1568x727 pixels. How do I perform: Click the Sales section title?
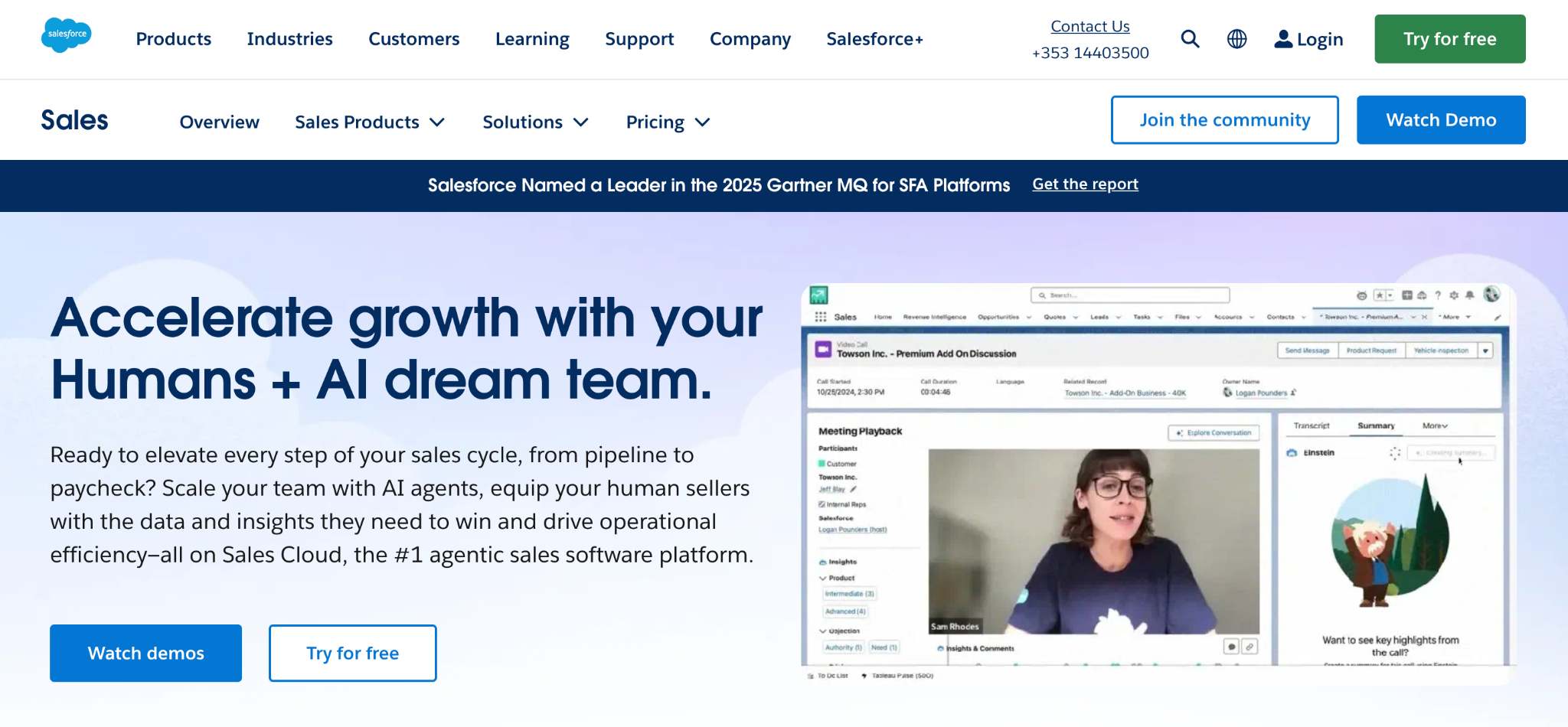point(74,120)
